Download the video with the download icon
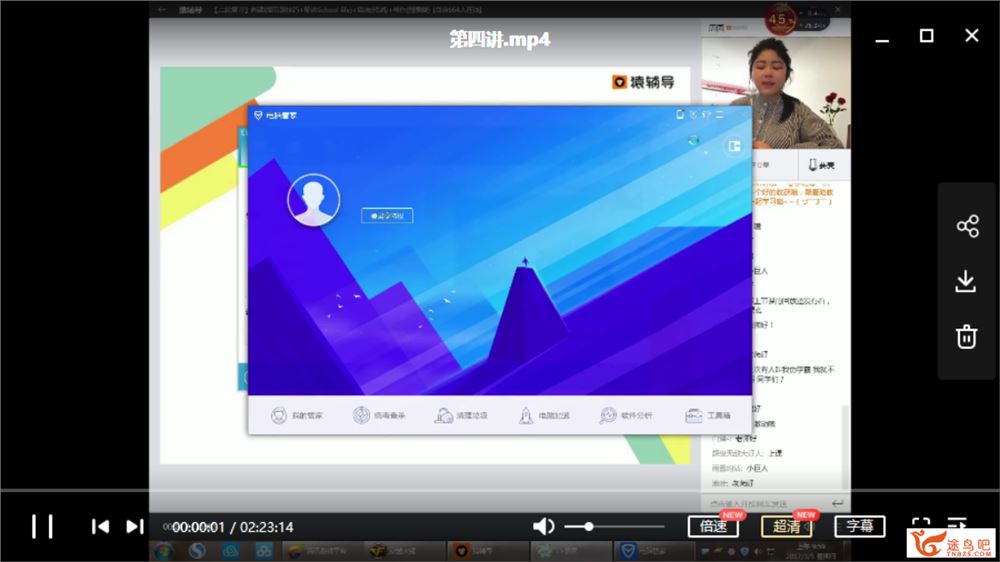Image resolution: width=1000 pixels, height=562 pixels. 966,281
